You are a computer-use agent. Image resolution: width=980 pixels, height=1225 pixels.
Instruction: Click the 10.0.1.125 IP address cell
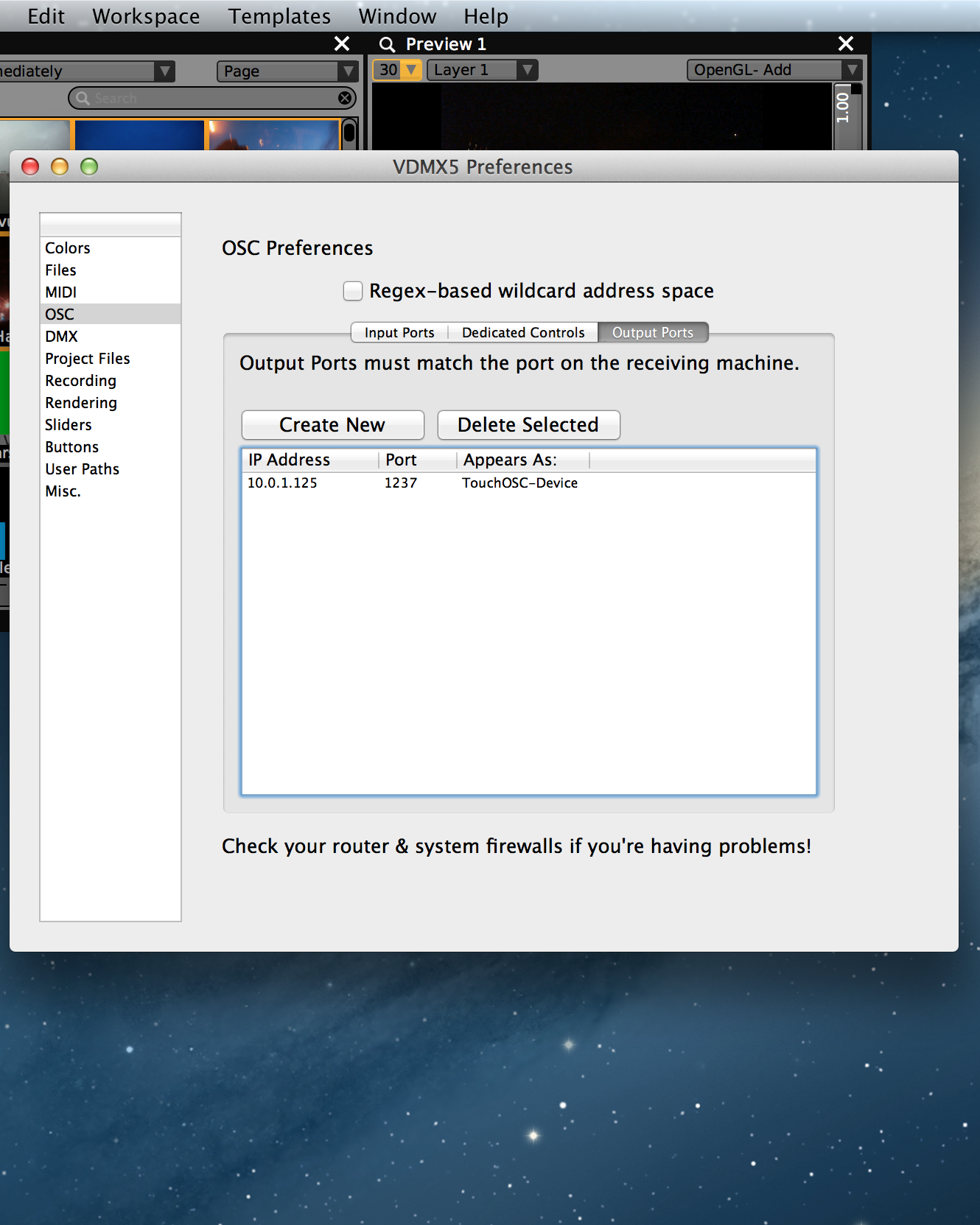pos(282,483)
